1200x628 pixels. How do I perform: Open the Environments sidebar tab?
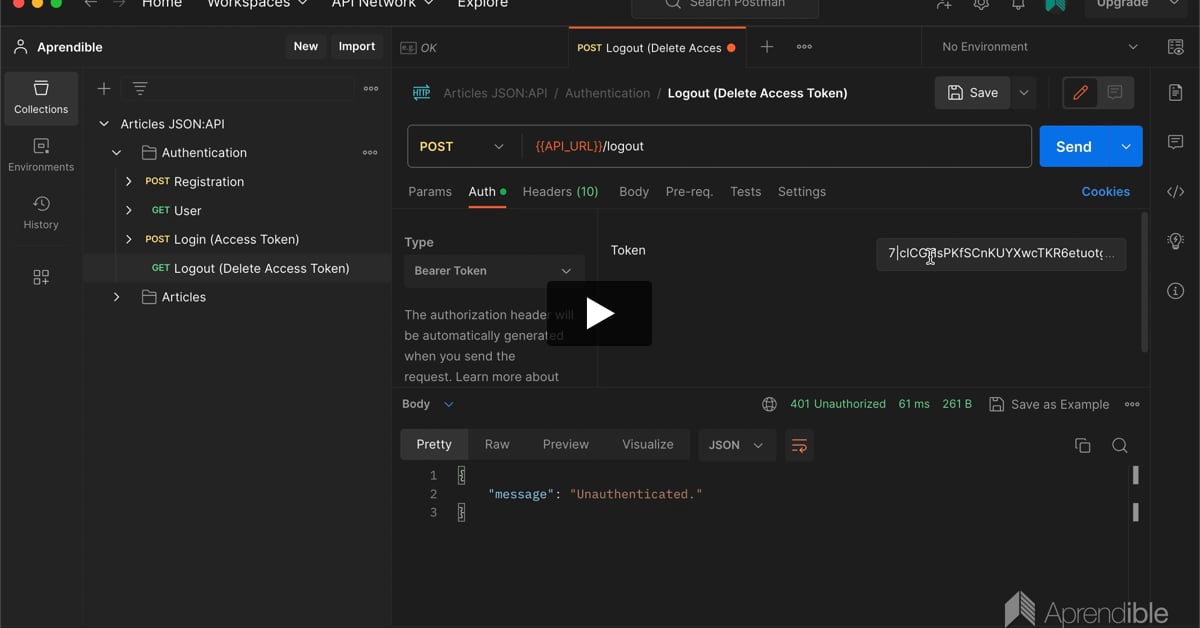41,155
